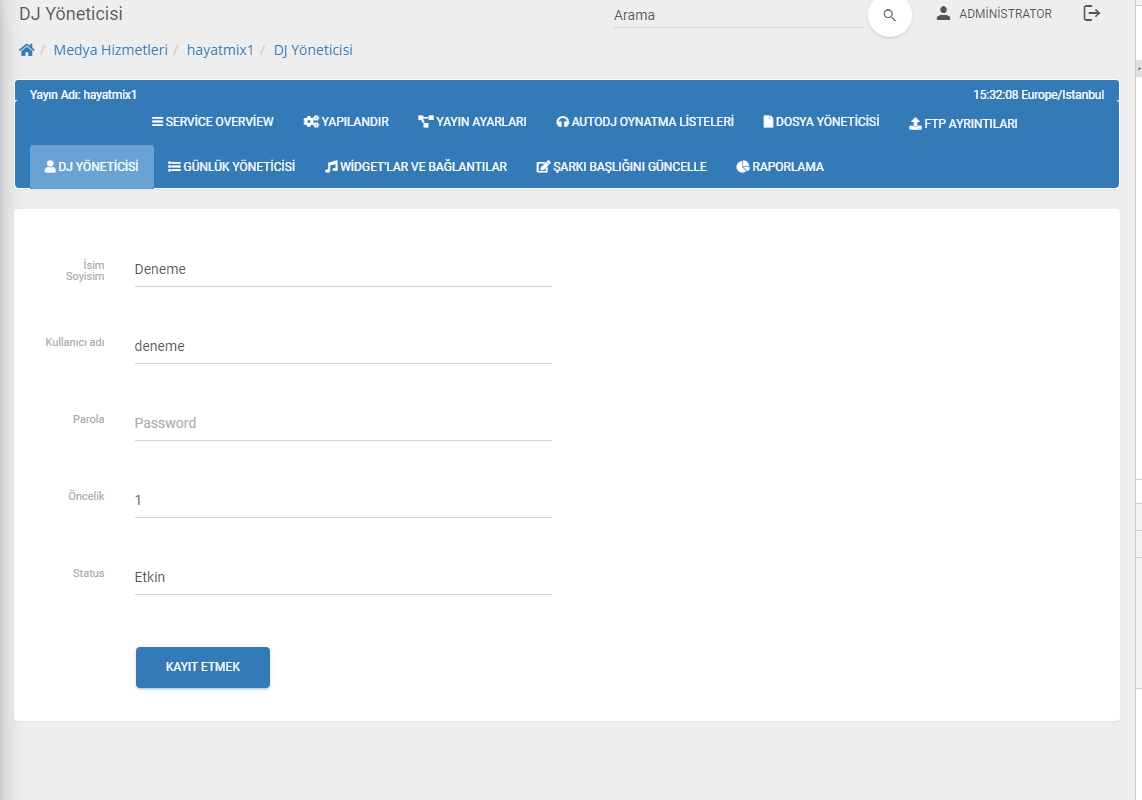Click the home icon in breadcrumb

coord(27,50)
